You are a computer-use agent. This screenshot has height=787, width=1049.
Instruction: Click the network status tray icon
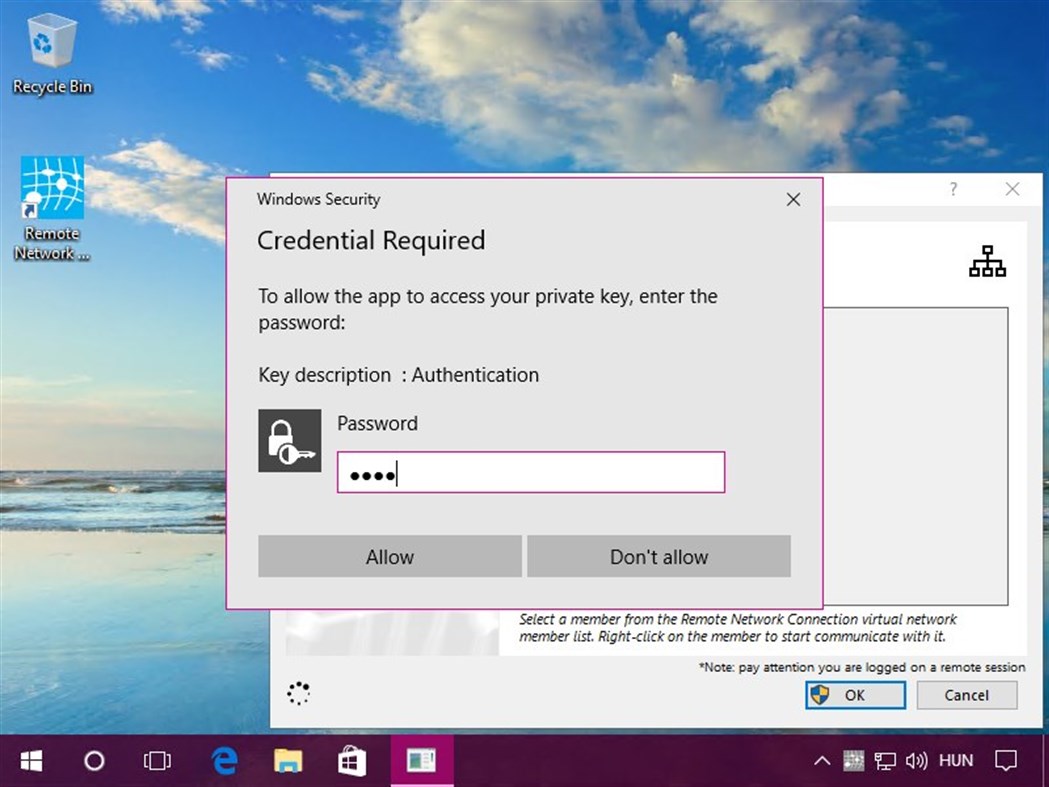click(884, 760)
